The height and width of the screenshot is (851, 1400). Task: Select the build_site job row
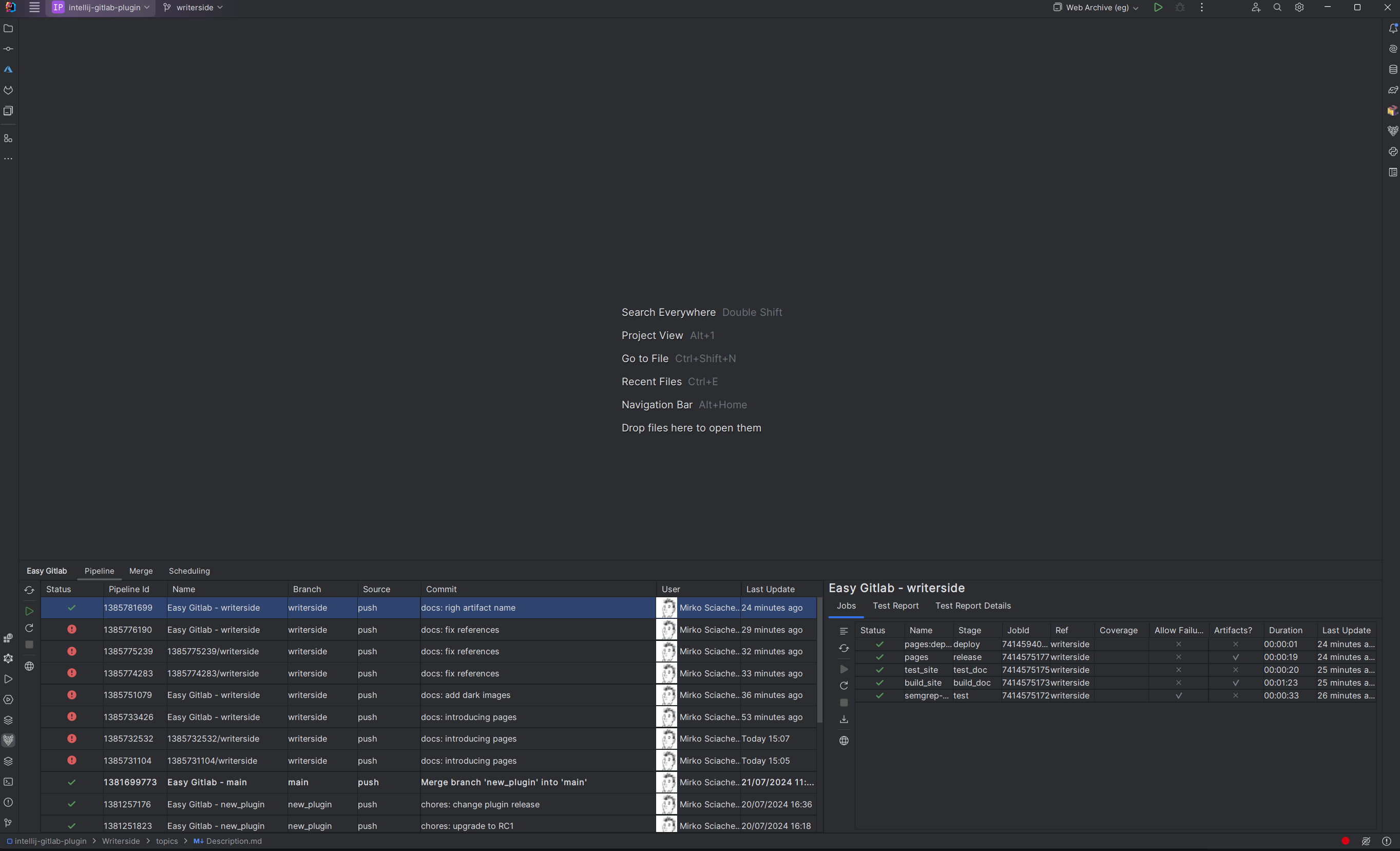pyautogui.click(x=1116, y=683)
